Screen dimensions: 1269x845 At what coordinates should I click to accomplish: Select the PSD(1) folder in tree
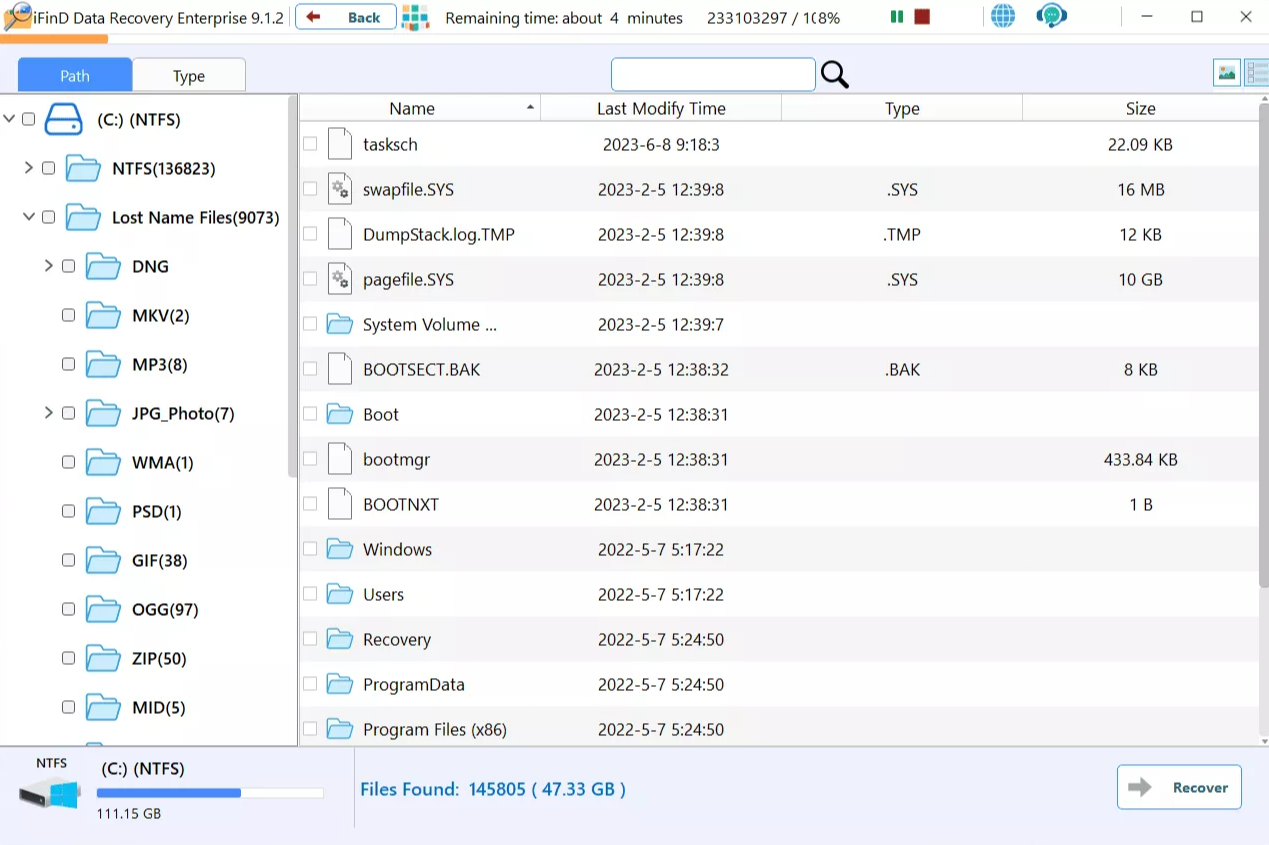point(157,511)
